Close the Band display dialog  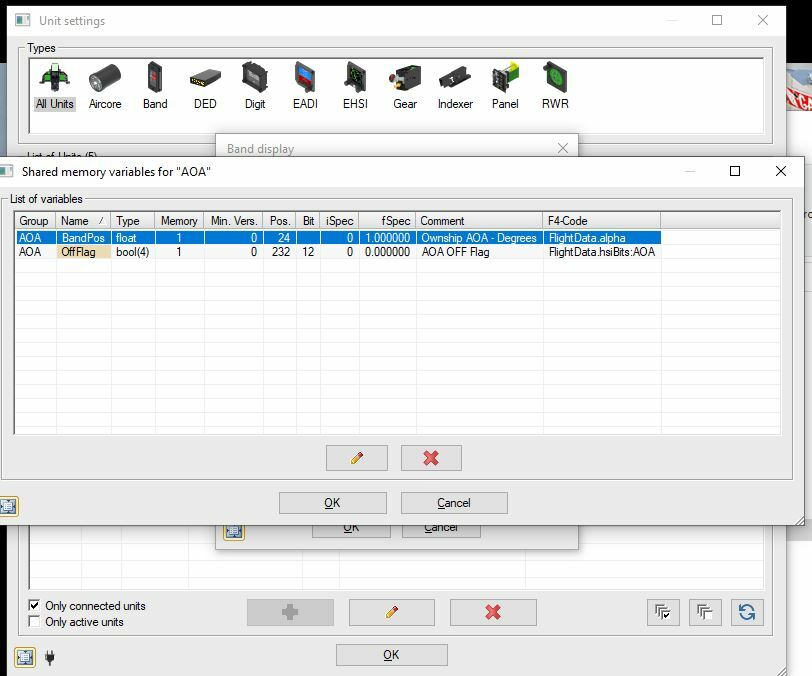tap(563, 149)
